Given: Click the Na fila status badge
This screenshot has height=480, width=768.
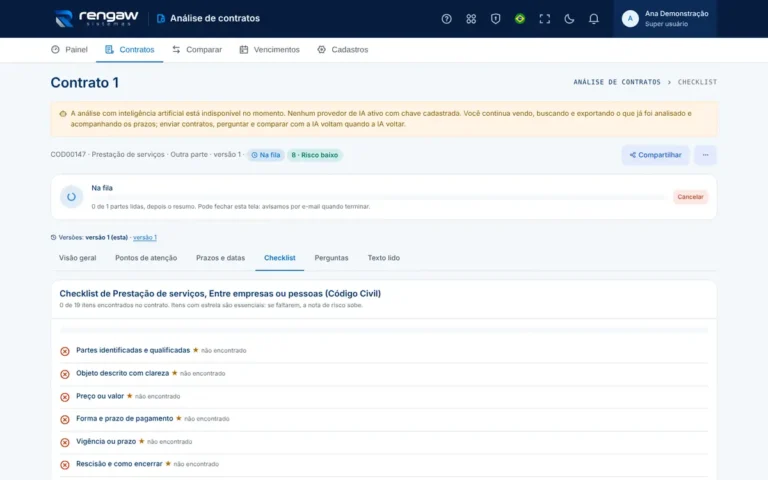Looking at the screenshot, I should point(265,155).
